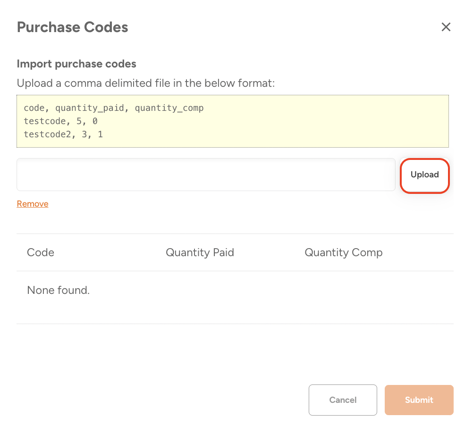Submit the imported purchase codes
The image size is (473, 434).
coord(419,400)
